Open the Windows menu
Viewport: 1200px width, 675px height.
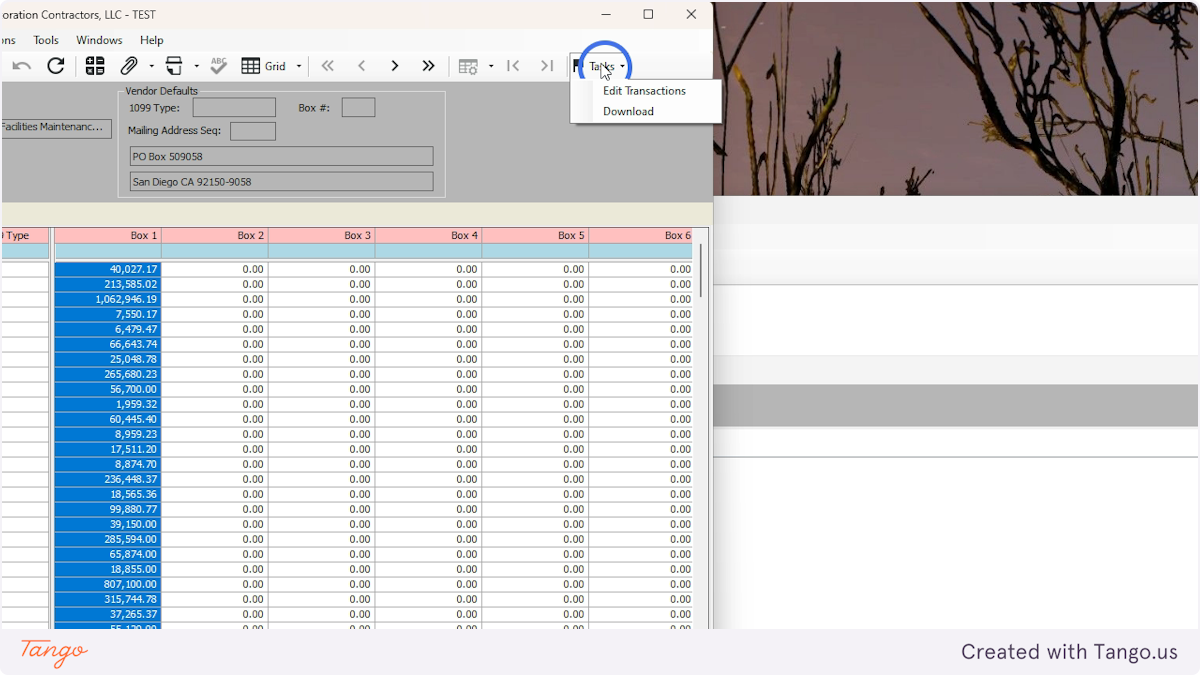99,40
